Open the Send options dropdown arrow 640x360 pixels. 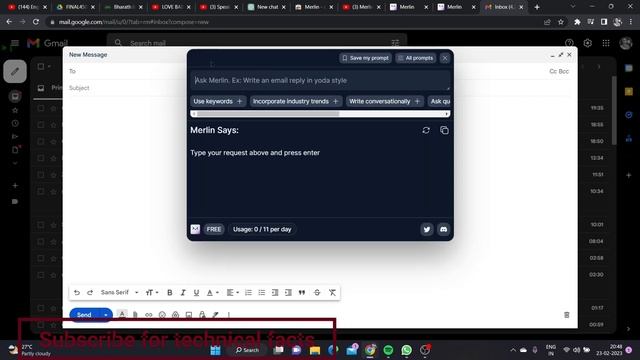[106, 315]
